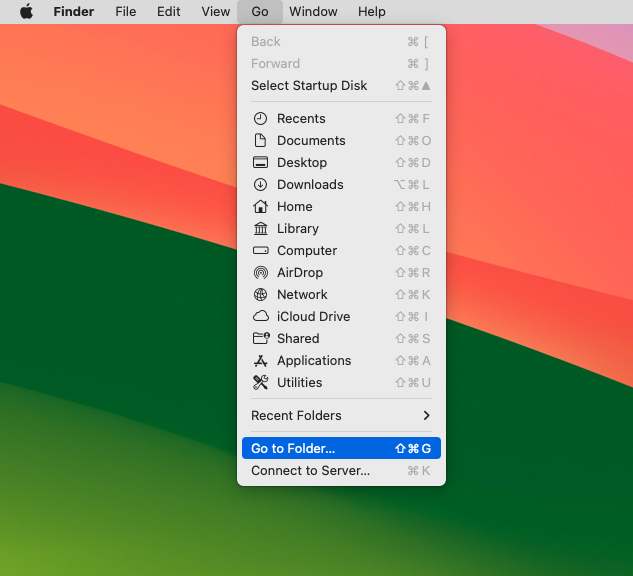The image size is (633, 576).
Task: Click the Utilities tools icon
Action: 260,382
